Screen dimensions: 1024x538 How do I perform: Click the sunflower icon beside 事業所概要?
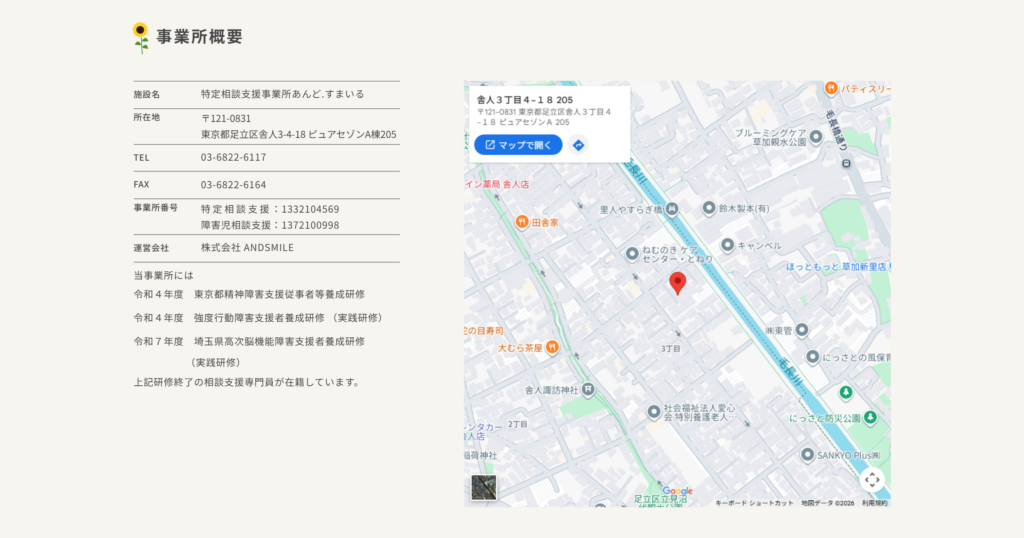click(x=140, y=37)
